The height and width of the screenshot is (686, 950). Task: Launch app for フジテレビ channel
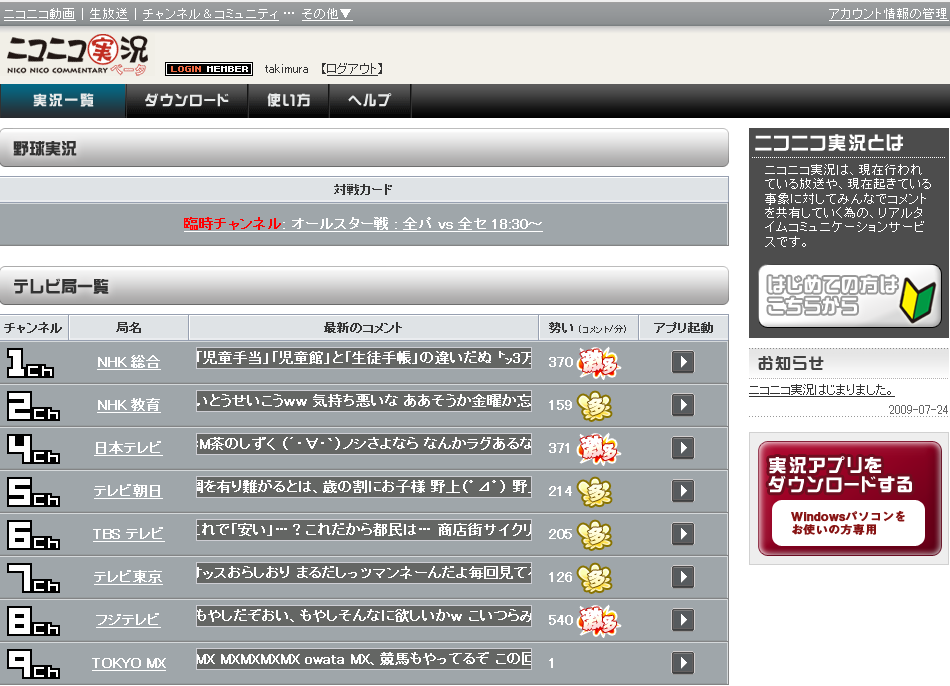point(683,620)
